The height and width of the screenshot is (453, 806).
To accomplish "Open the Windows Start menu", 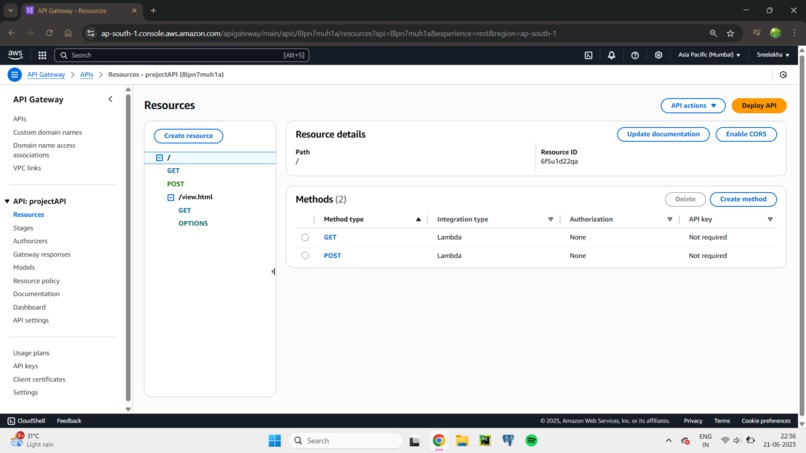I will [x=274, y=441].
